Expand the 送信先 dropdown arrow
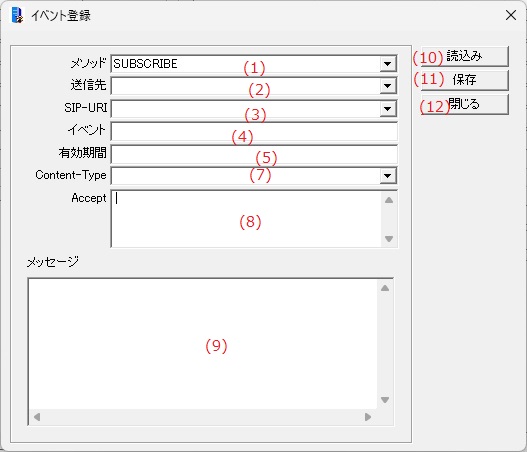527x452 pixels. [x=388, y=86]
